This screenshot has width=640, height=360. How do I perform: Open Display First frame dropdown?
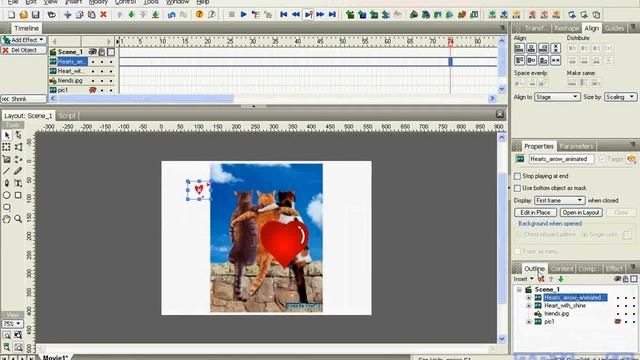pos(560,200)
